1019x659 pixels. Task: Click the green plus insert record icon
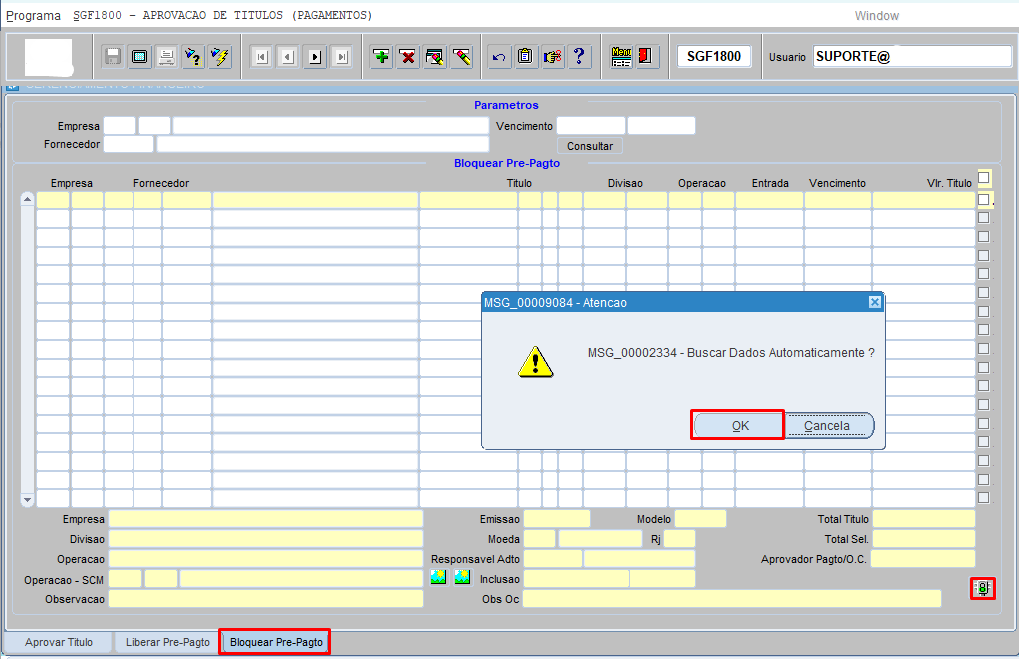point(381,57)
